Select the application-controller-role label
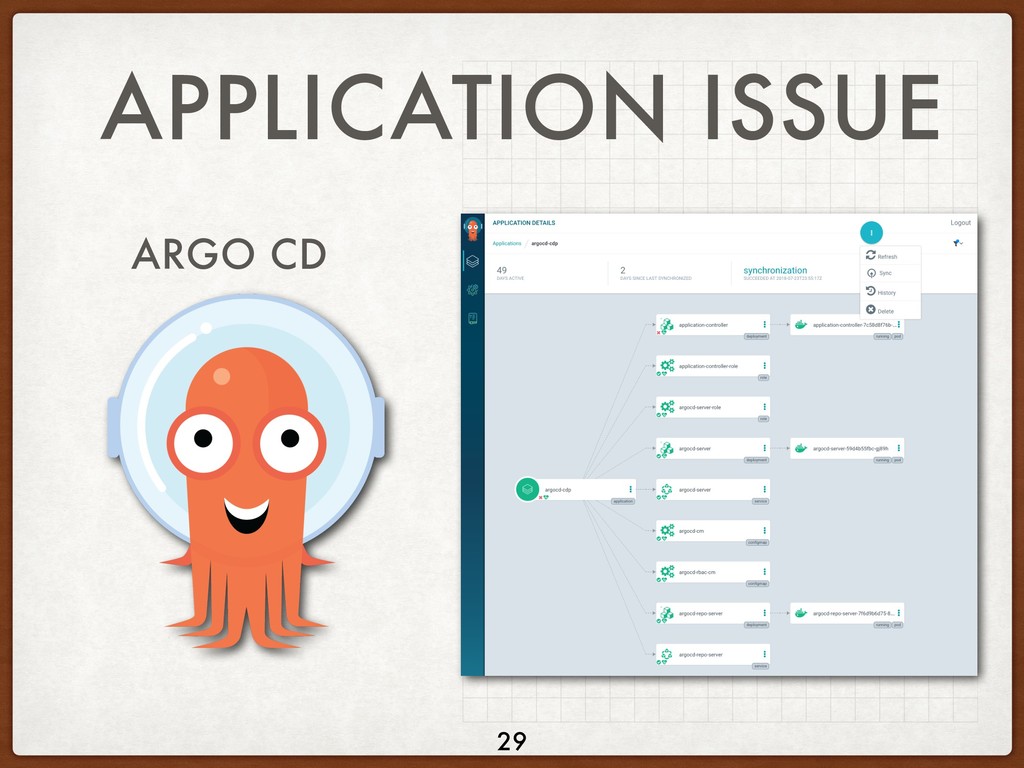1024x768 pixels. [x=708, y=366]
